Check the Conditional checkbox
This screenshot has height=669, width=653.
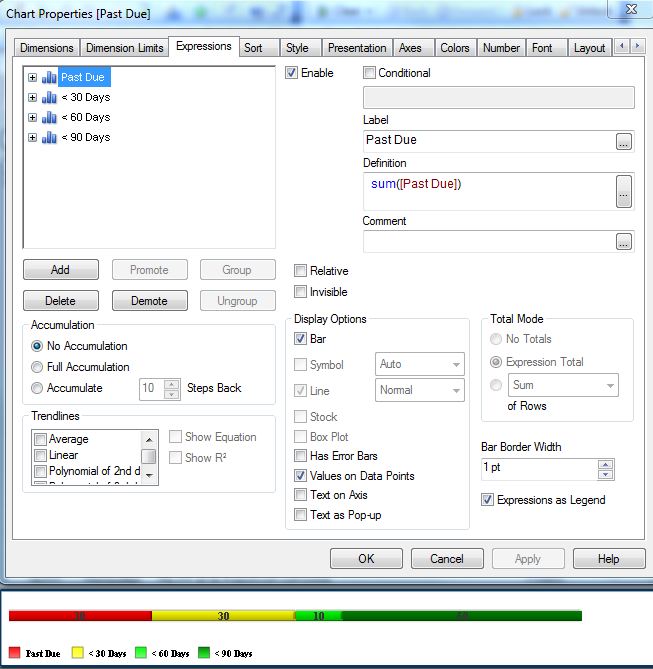[369, 73]
